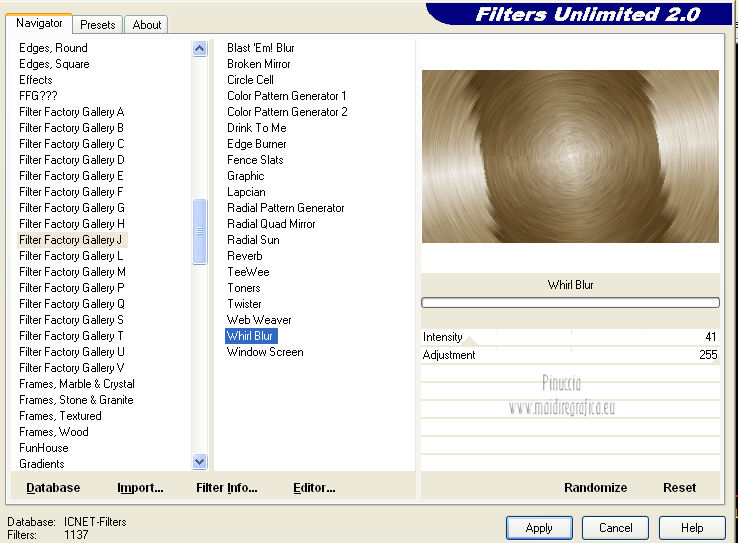
Task: Choose Color Pattern Generator 2
Action: pos(287,112)
